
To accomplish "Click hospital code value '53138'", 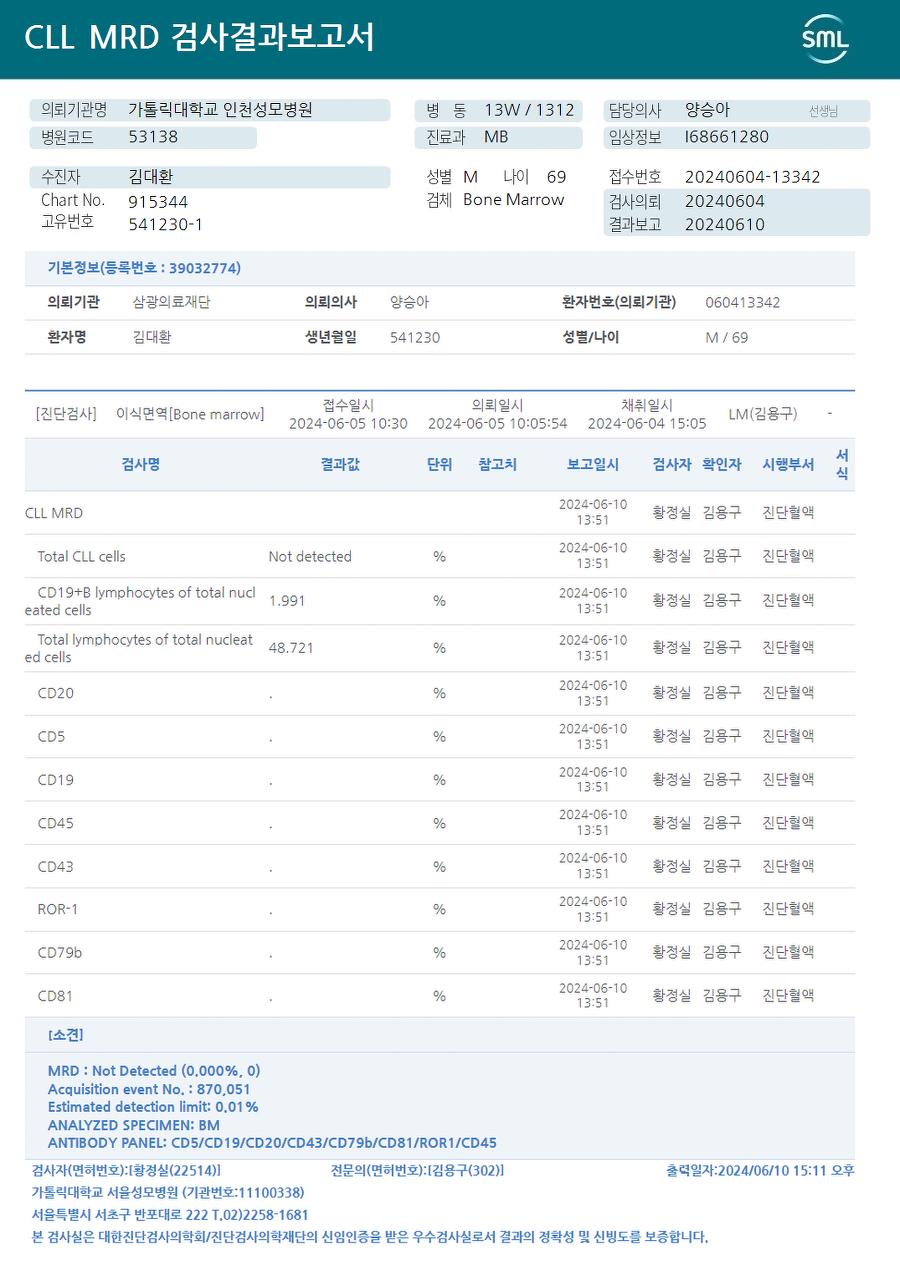I will [x=153, y=137].
